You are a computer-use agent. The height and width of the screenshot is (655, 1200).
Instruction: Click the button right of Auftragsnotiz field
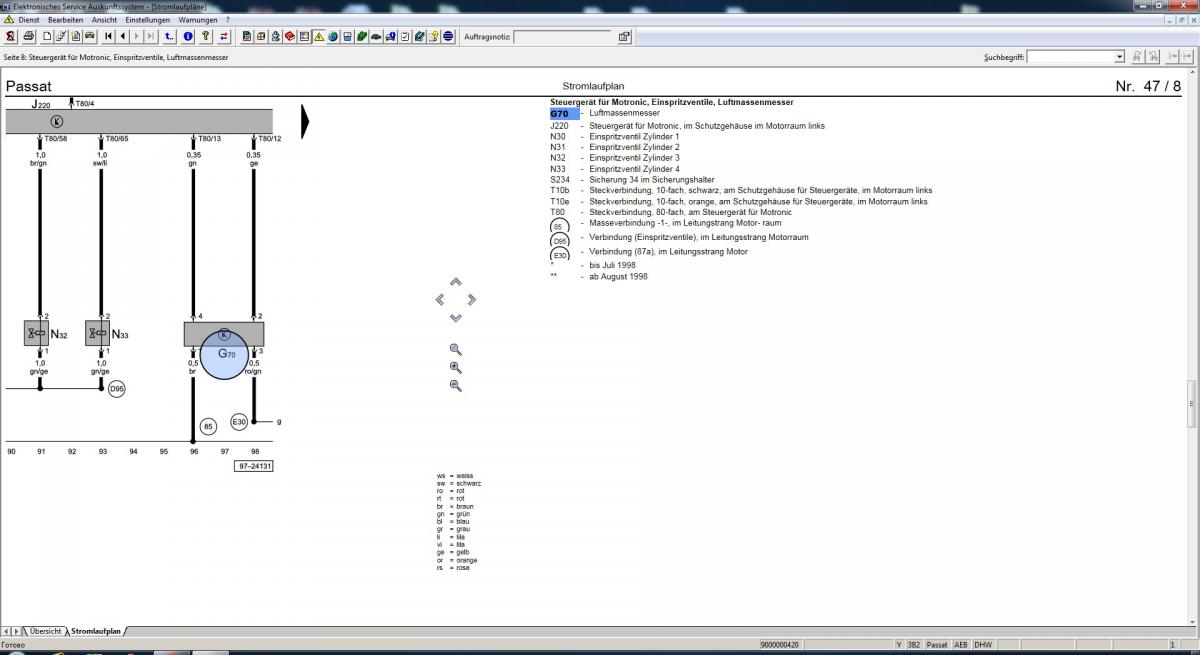tap(623, 37)
